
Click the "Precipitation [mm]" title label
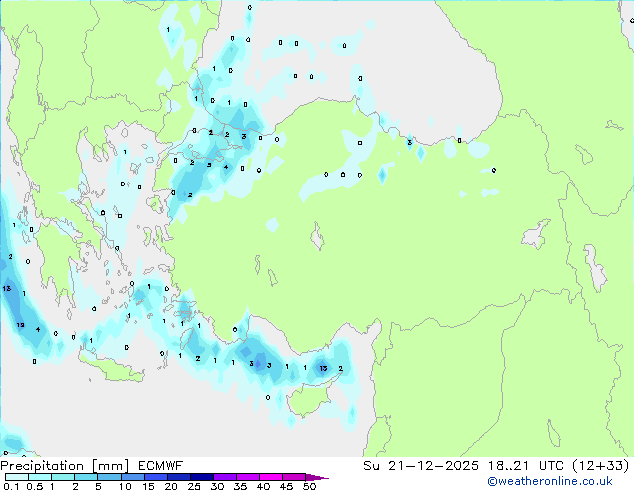point(62,465)
